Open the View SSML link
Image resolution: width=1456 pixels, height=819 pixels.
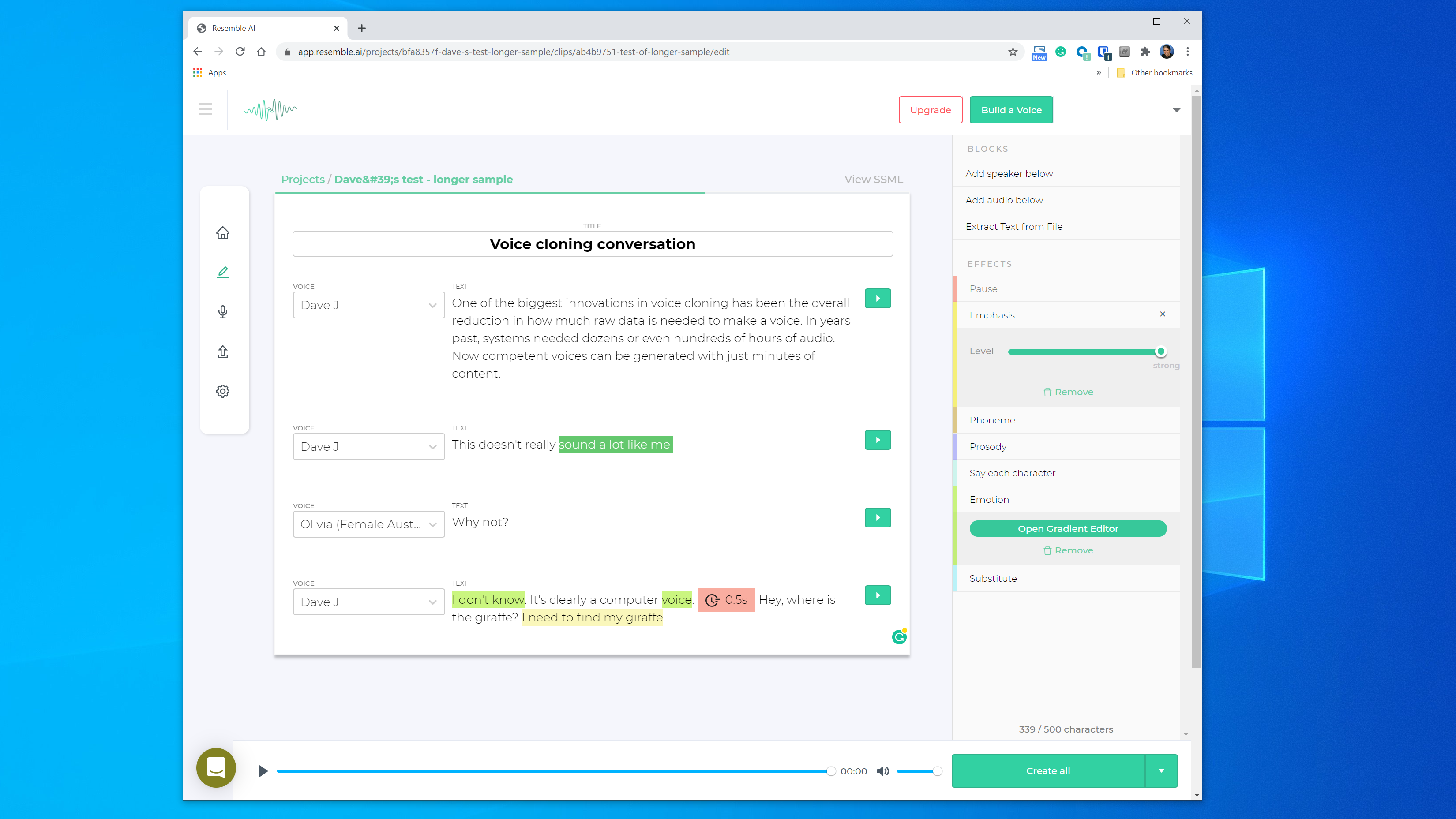pos(873,179)
